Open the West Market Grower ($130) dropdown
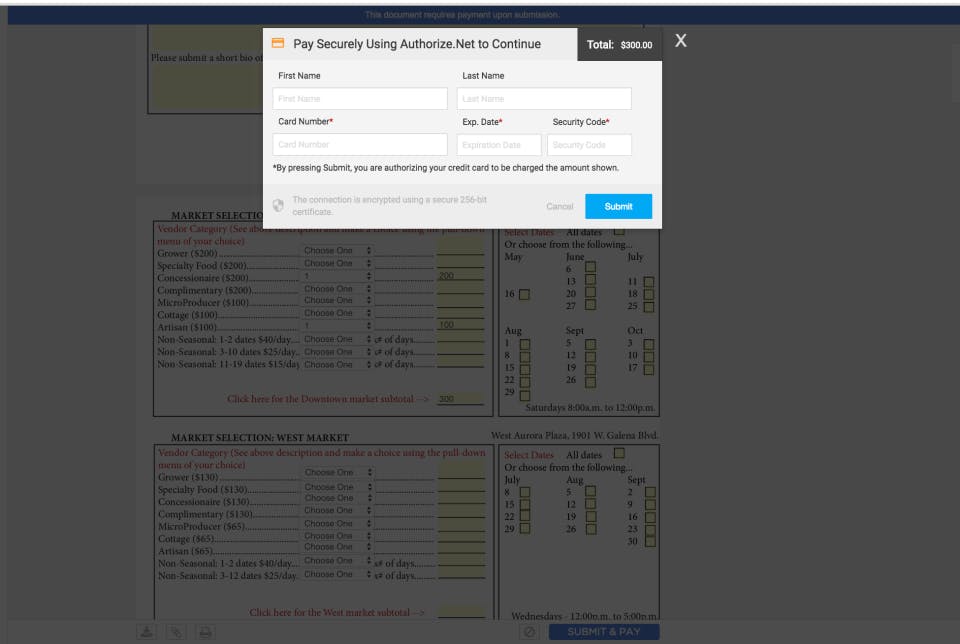The width and height of the screenshot is (960, 644). [337, 473]
